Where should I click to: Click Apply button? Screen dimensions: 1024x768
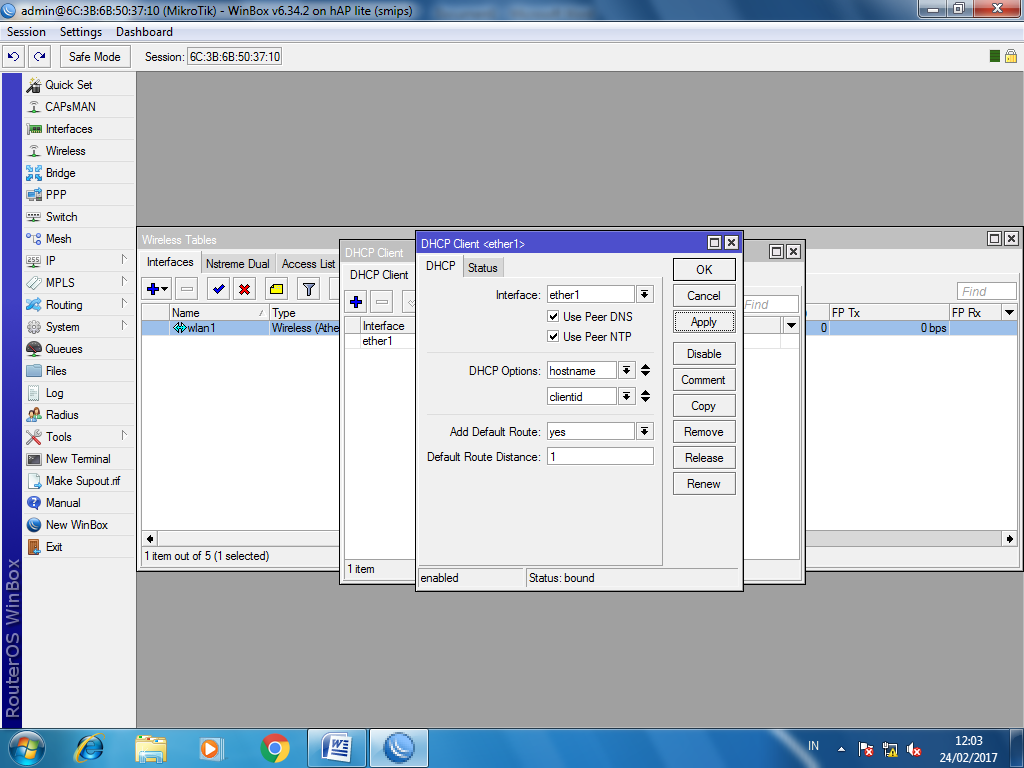[704, 322]
